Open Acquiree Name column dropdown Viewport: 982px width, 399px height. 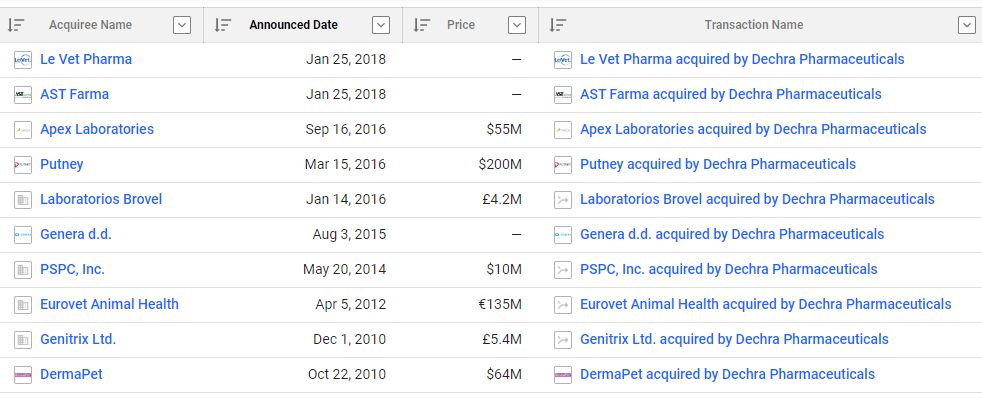[x=182, y=25]
